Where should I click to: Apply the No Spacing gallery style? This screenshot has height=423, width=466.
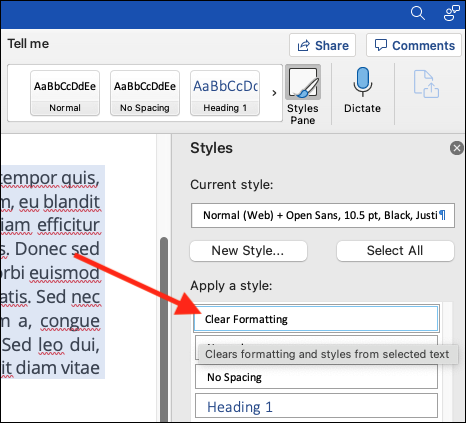coord(145,93)
